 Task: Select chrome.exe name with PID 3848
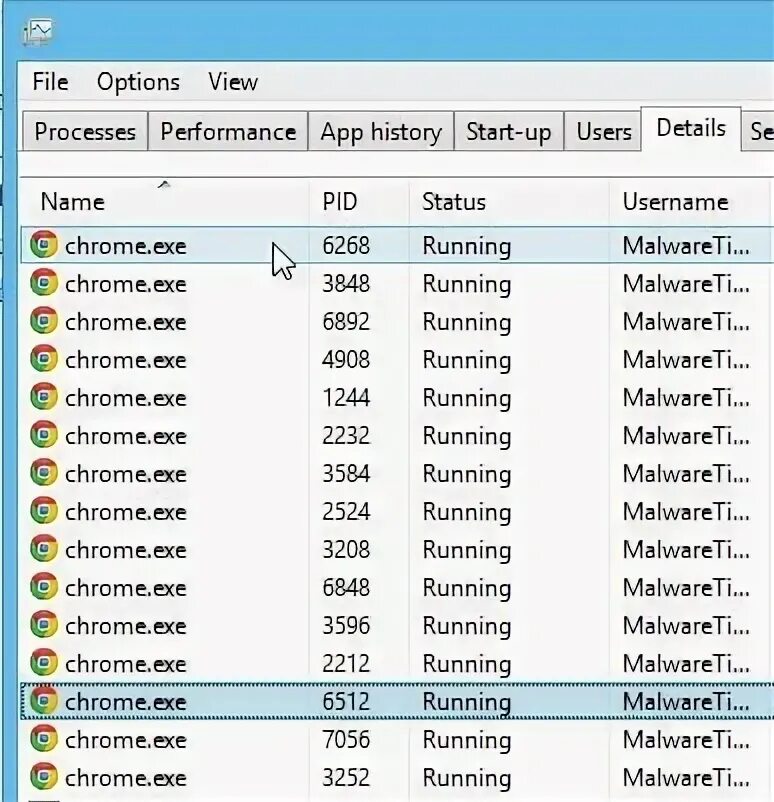point(126,284)
